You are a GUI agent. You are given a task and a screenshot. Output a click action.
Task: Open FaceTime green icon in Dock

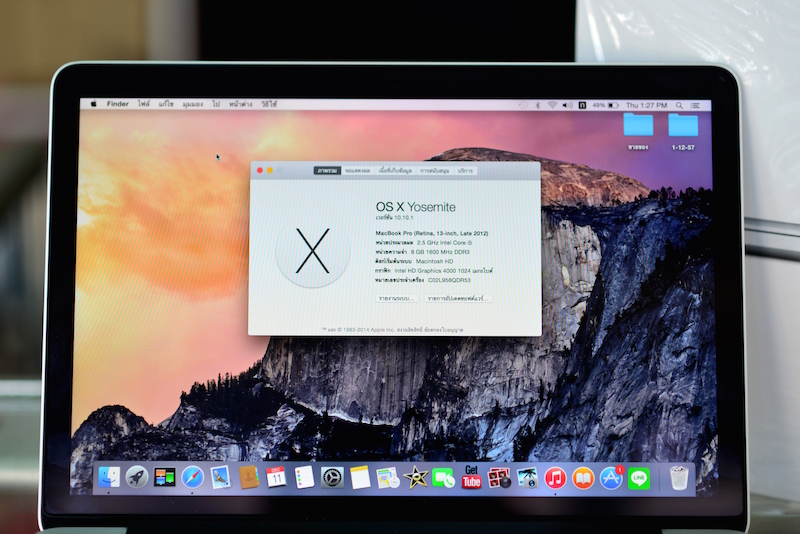coord(443,478)
